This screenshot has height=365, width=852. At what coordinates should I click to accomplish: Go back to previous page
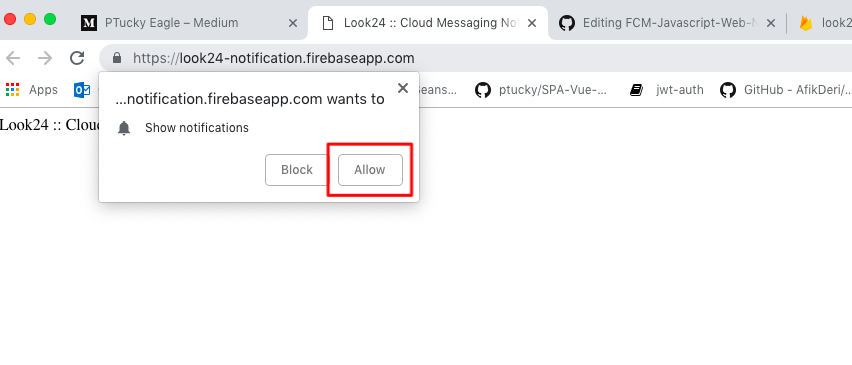[x=12, y=58]
